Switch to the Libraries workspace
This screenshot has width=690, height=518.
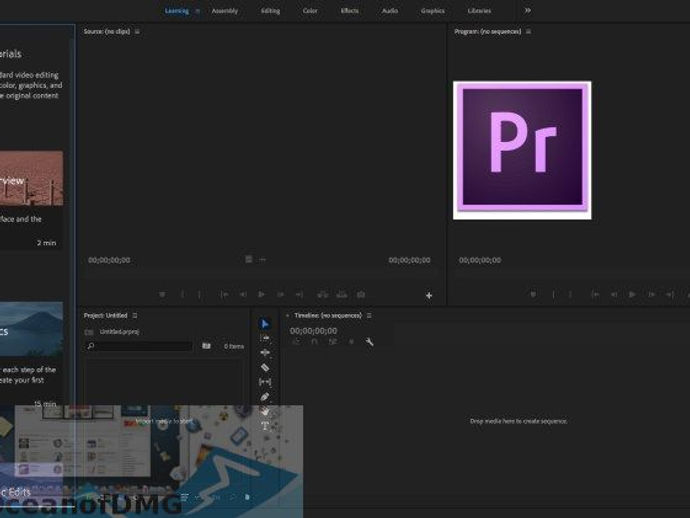[x=479, y=11]
